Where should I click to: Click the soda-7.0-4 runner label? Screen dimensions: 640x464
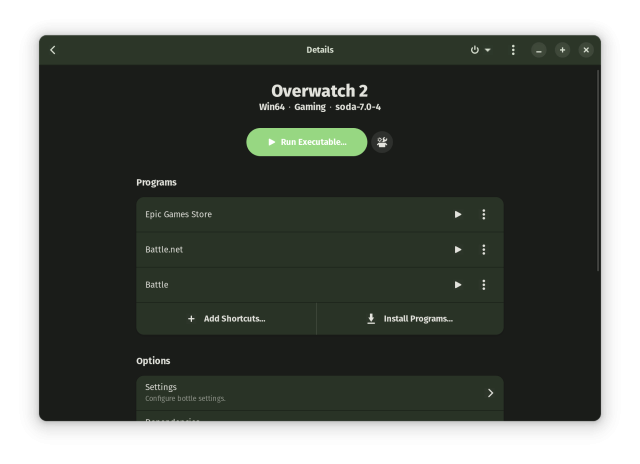[x=358, y=107]
